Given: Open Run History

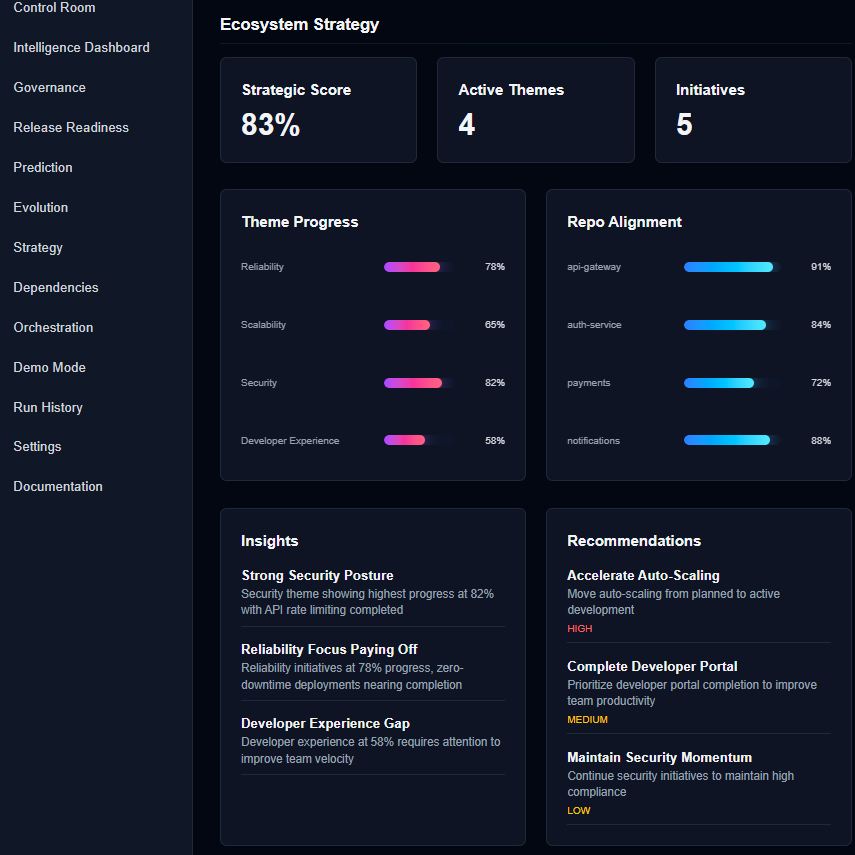Looking at the screenshot, I should (47, 407).
